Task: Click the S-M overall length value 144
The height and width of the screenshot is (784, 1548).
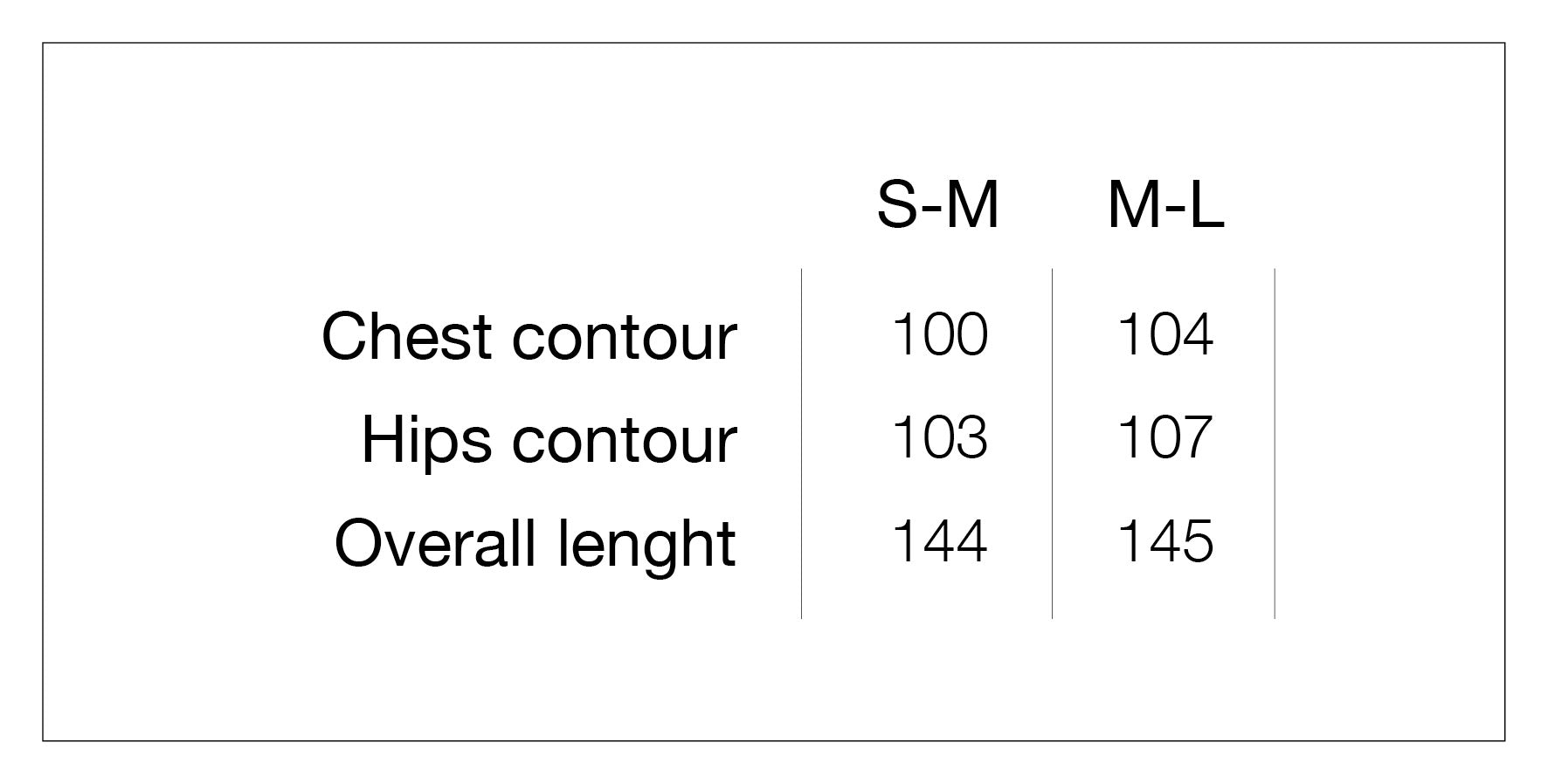Action: coord(939,541)
